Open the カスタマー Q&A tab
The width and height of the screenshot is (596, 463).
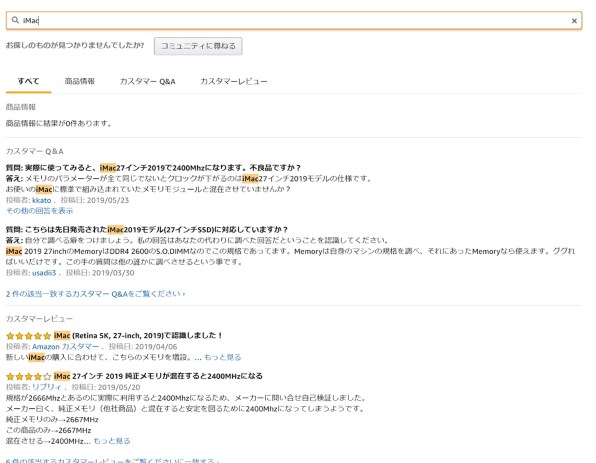147,81
